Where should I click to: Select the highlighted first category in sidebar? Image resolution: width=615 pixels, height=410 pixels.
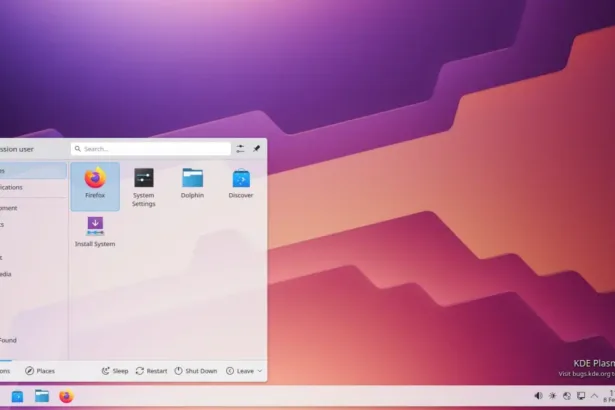point(33,171)
